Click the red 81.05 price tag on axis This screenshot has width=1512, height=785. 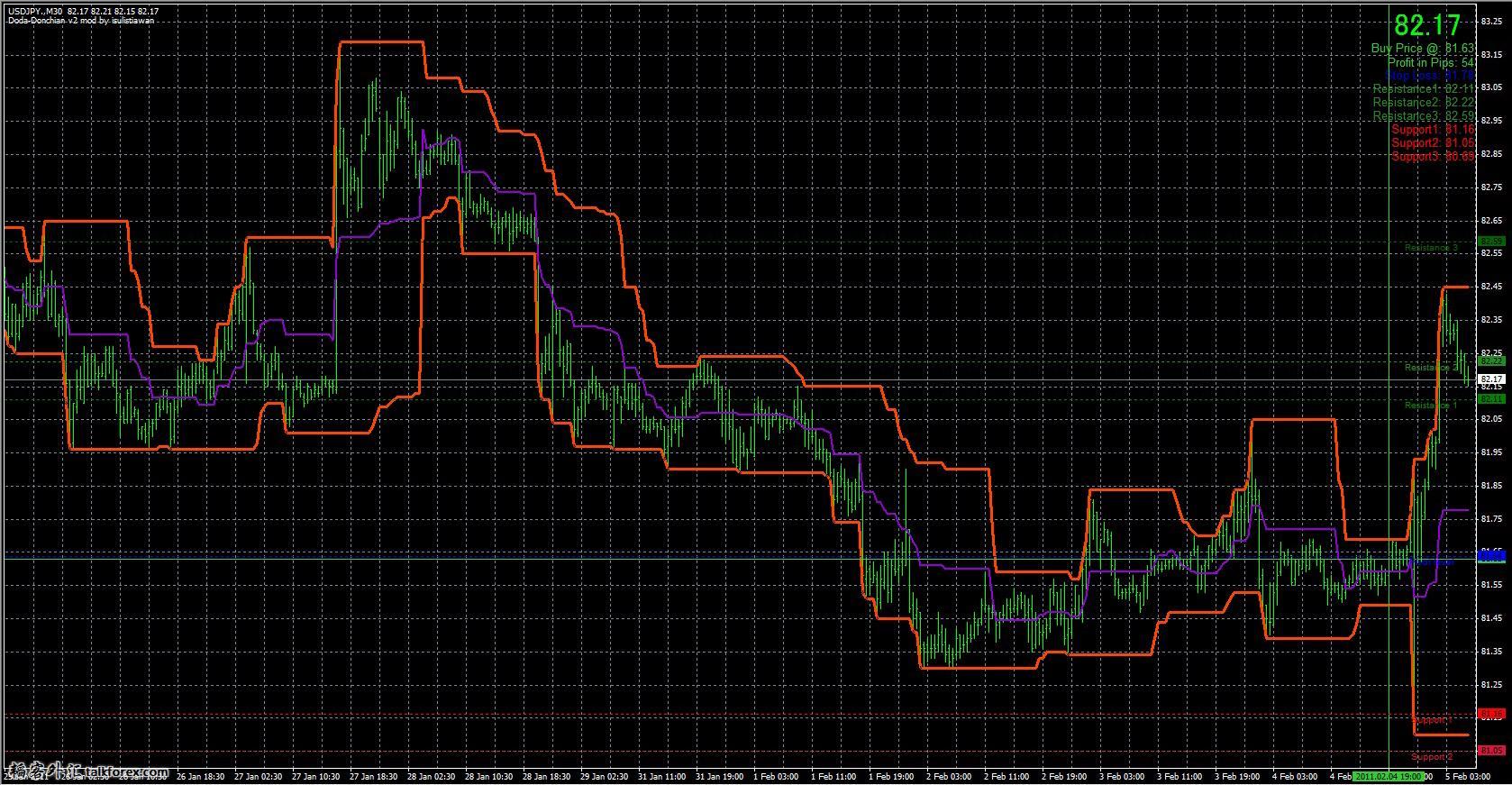(1492, 750)
